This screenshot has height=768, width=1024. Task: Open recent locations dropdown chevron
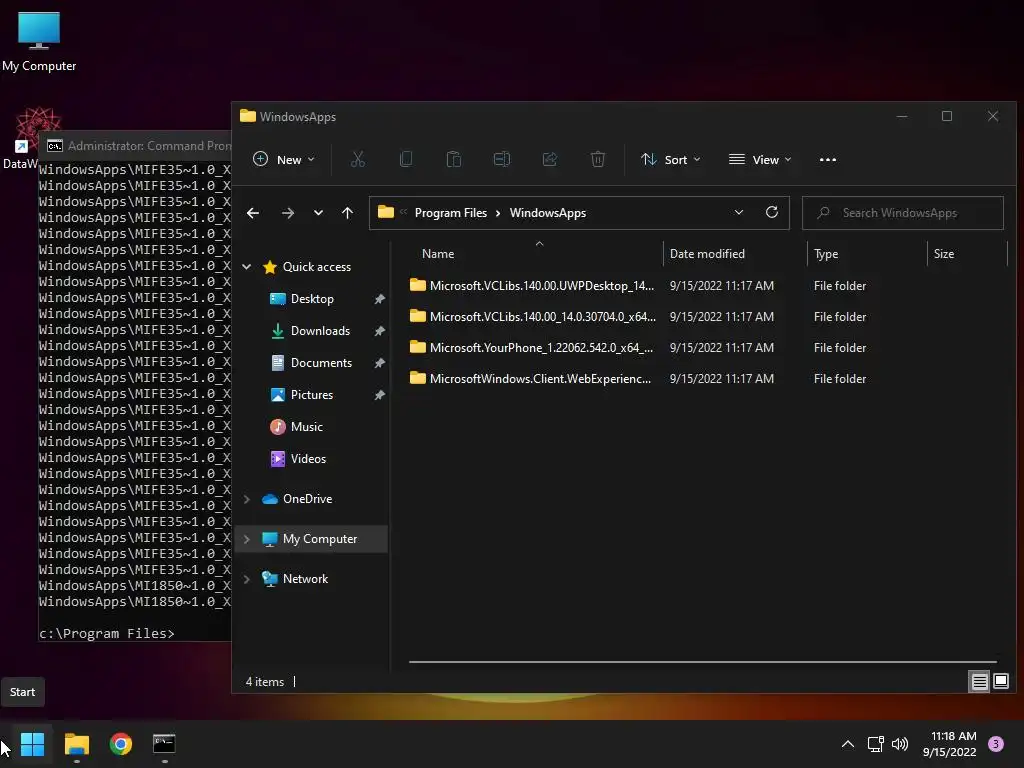318,213
